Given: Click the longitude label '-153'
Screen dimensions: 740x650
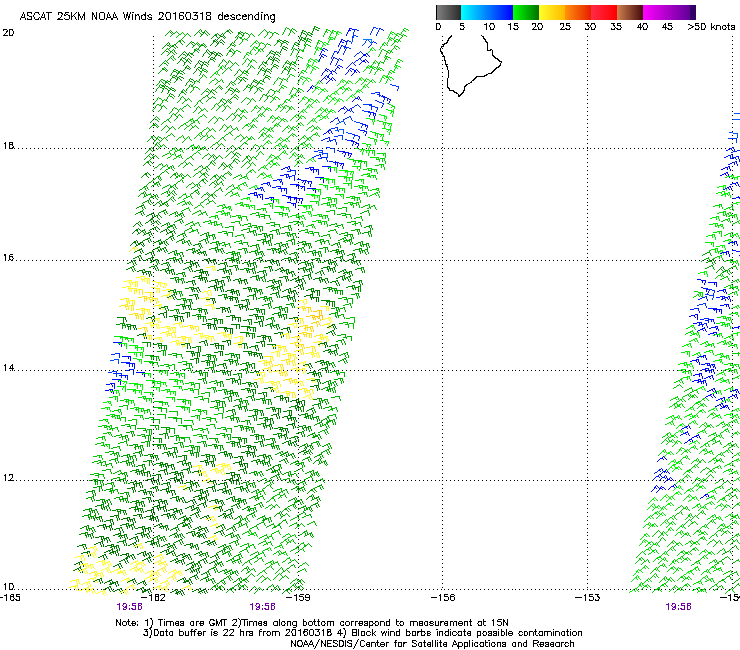Looking at the screenshot, I should pyautogui.click(x=588, y=598).
